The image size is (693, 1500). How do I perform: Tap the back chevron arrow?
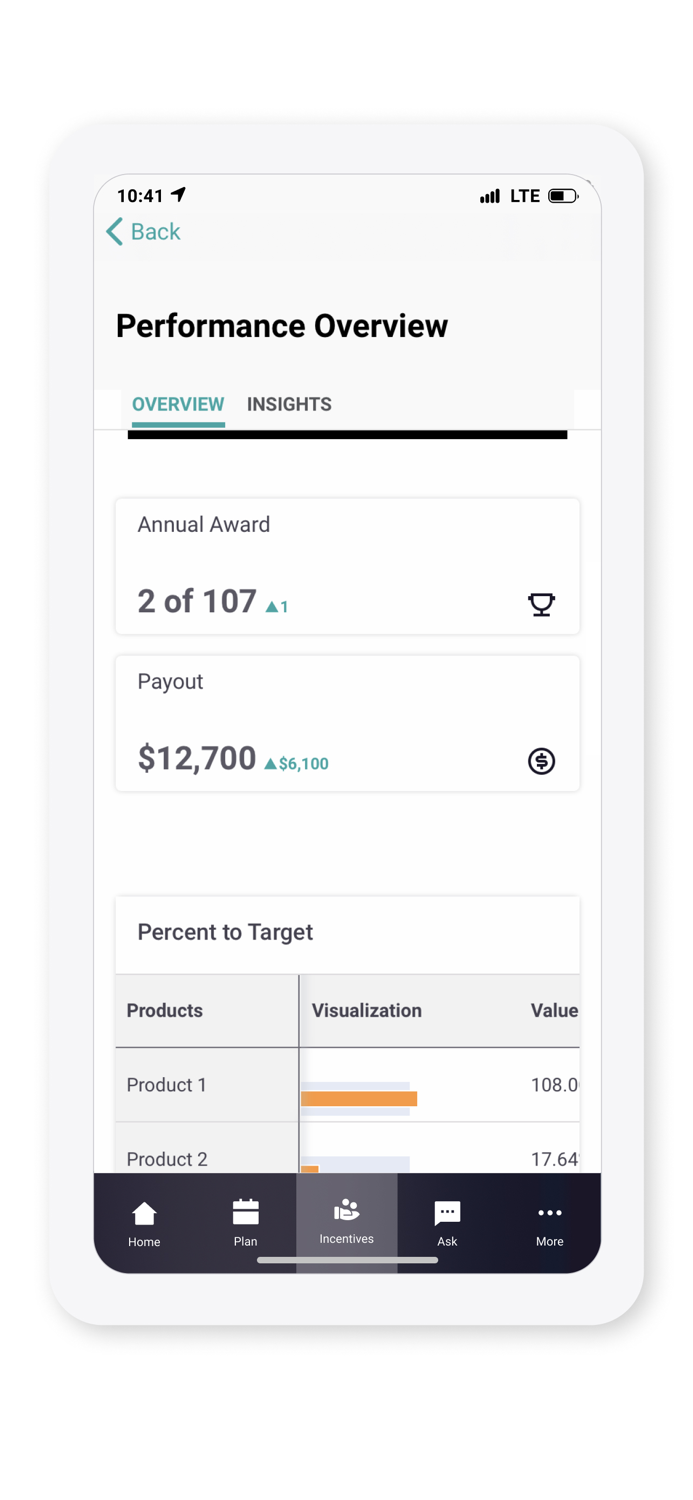click(x=113, y=231)
